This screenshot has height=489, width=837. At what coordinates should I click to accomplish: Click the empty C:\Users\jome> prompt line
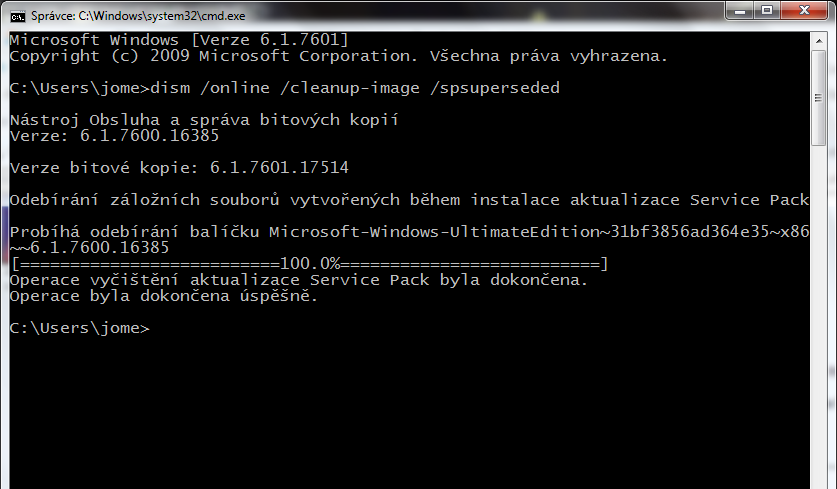coord(80,328)
